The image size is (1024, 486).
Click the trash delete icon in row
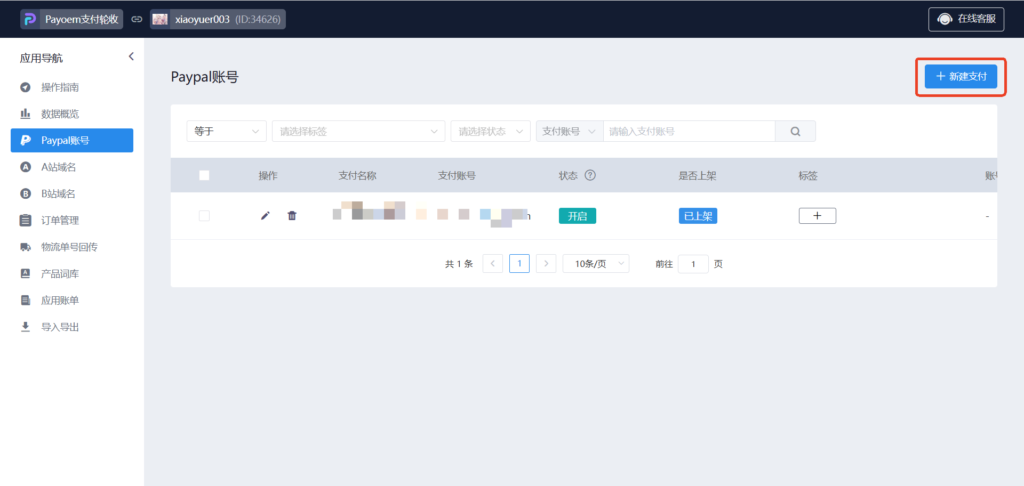(x=292, y=215)
